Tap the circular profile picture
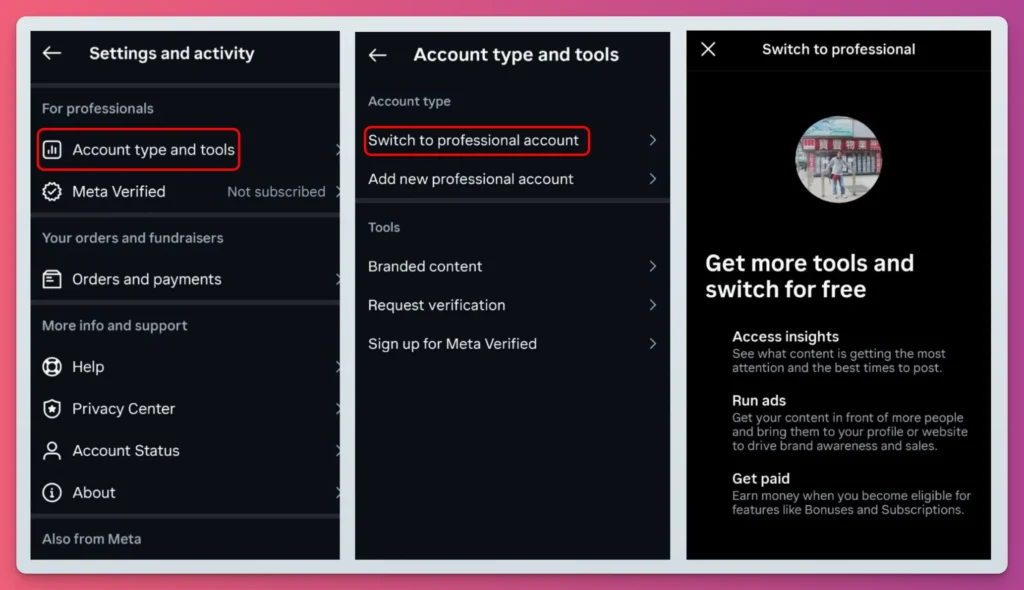The image size is (1024, 590). [x=838, y=160]
